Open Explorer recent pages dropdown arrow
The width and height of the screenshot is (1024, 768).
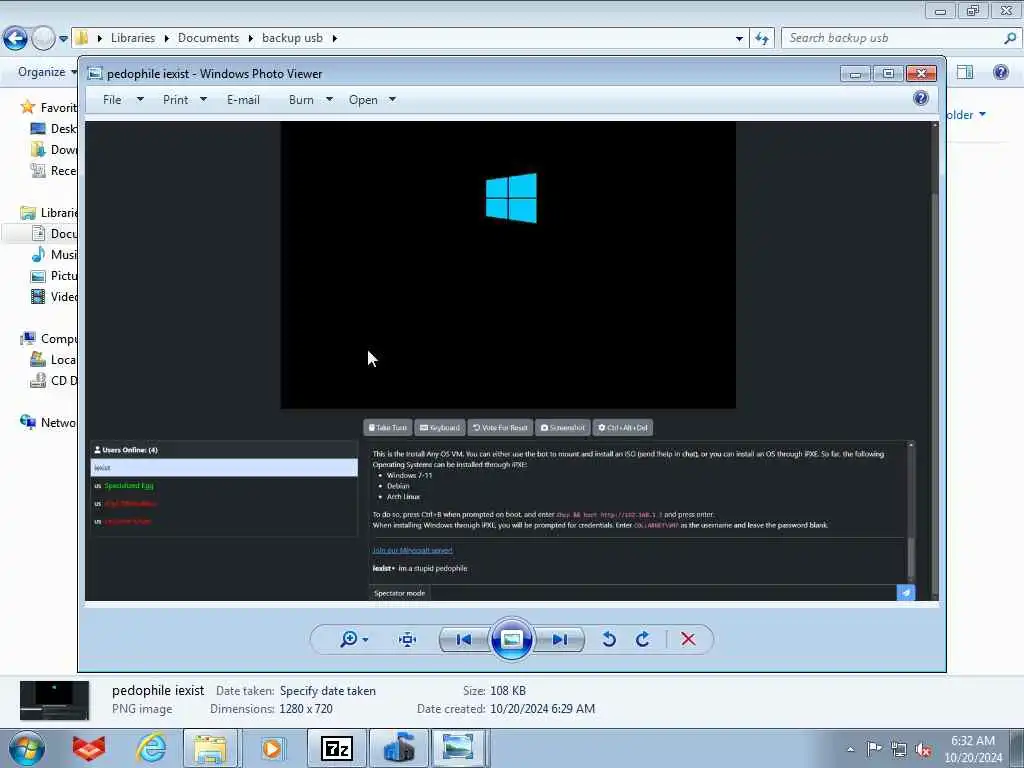point(63,39)
